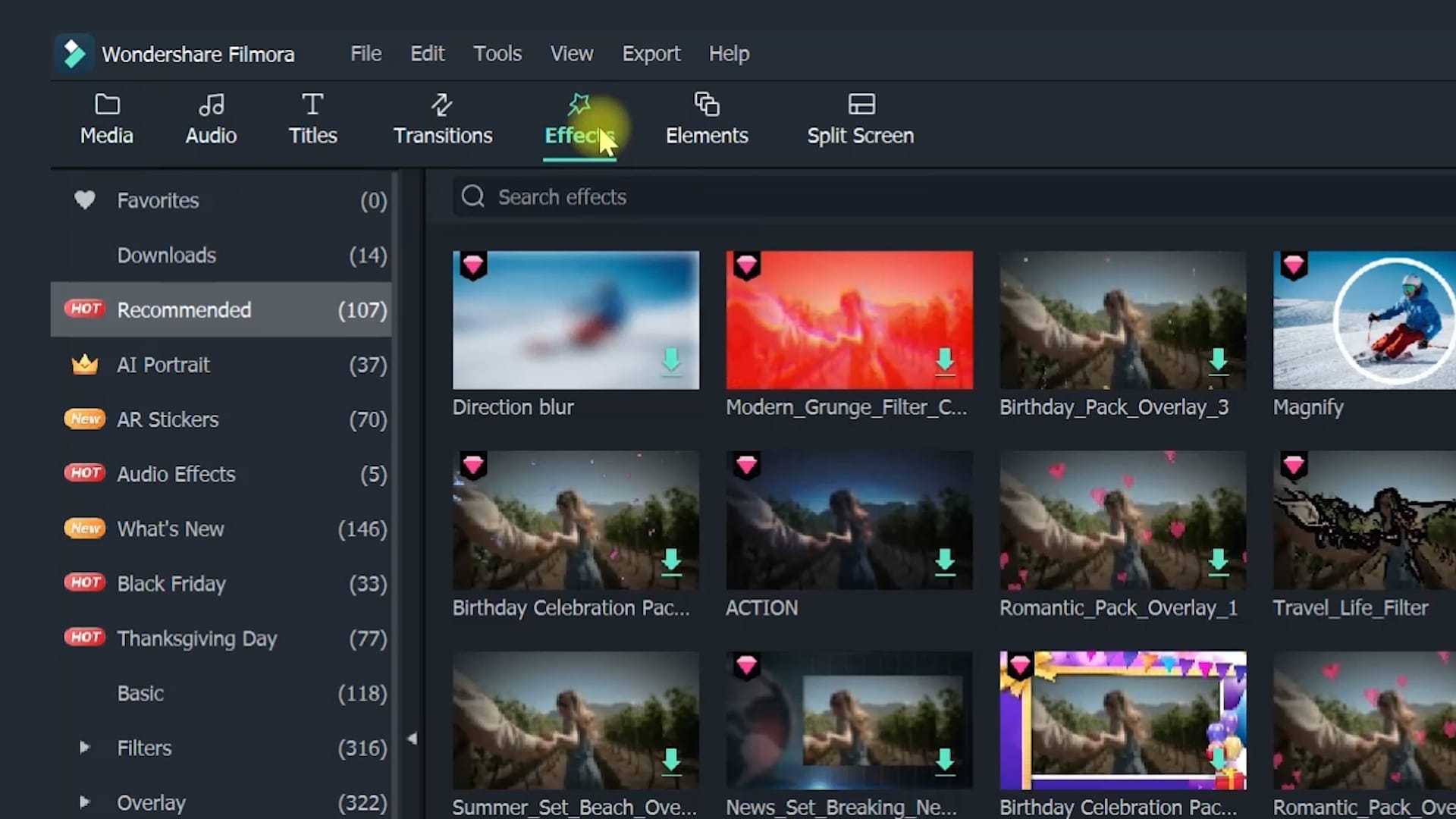Switch to the Transitions panel

[442, 118]
